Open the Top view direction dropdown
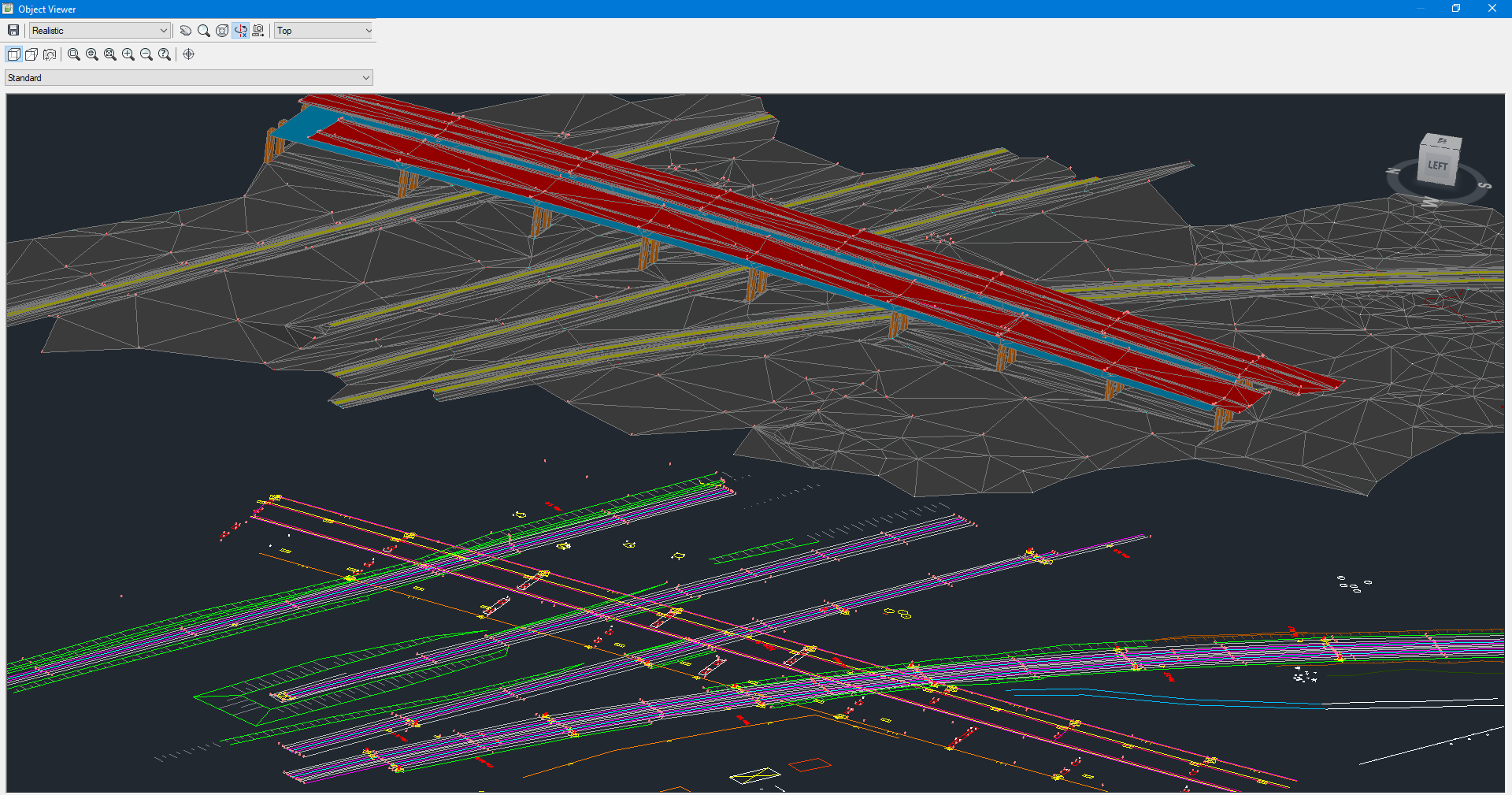This screenshot has height=795, width=1512. tap(324, 31)
